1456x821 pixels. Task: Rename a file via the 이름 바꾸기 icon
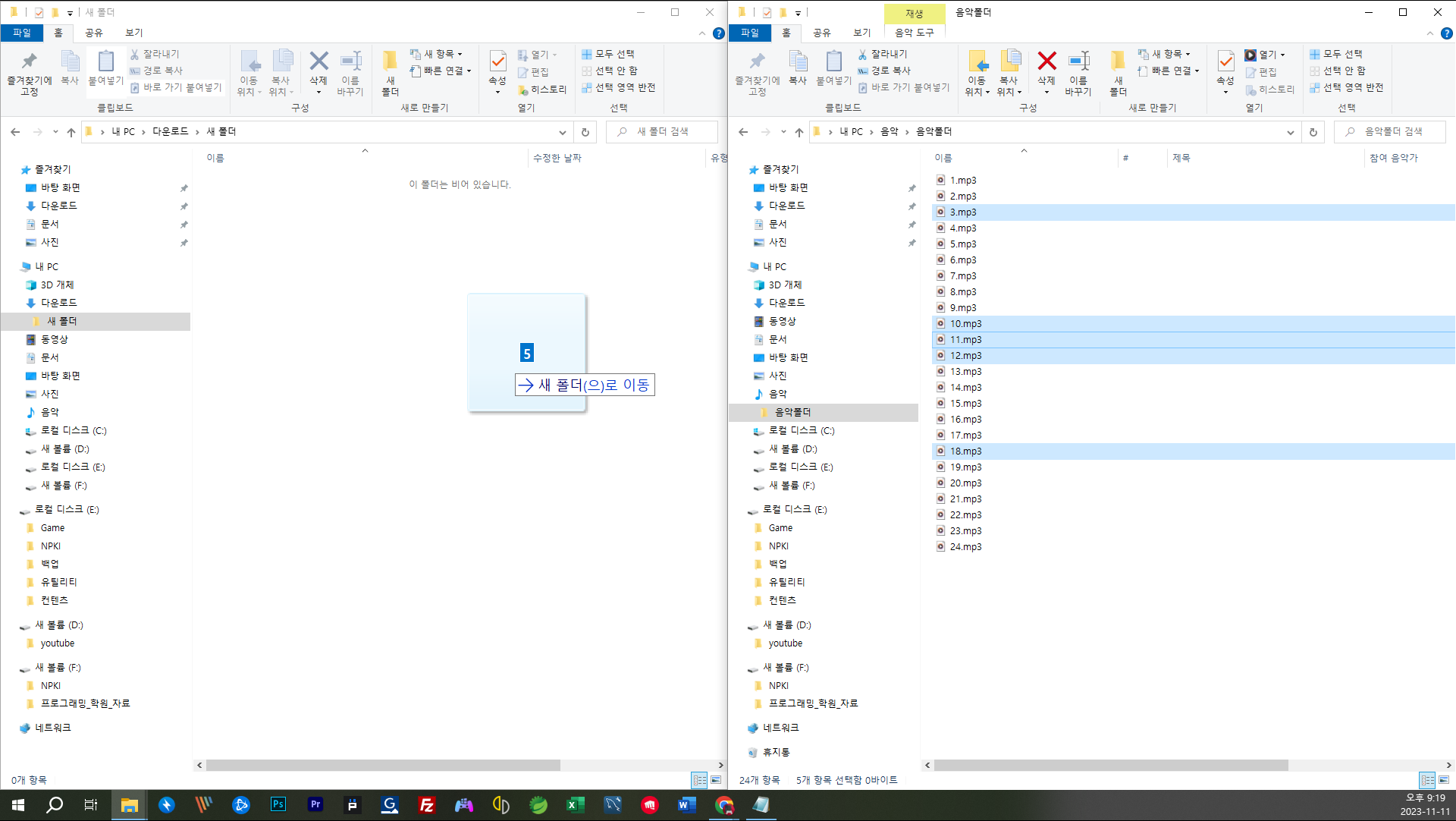pyautogui.click(x=1079, y=70)
